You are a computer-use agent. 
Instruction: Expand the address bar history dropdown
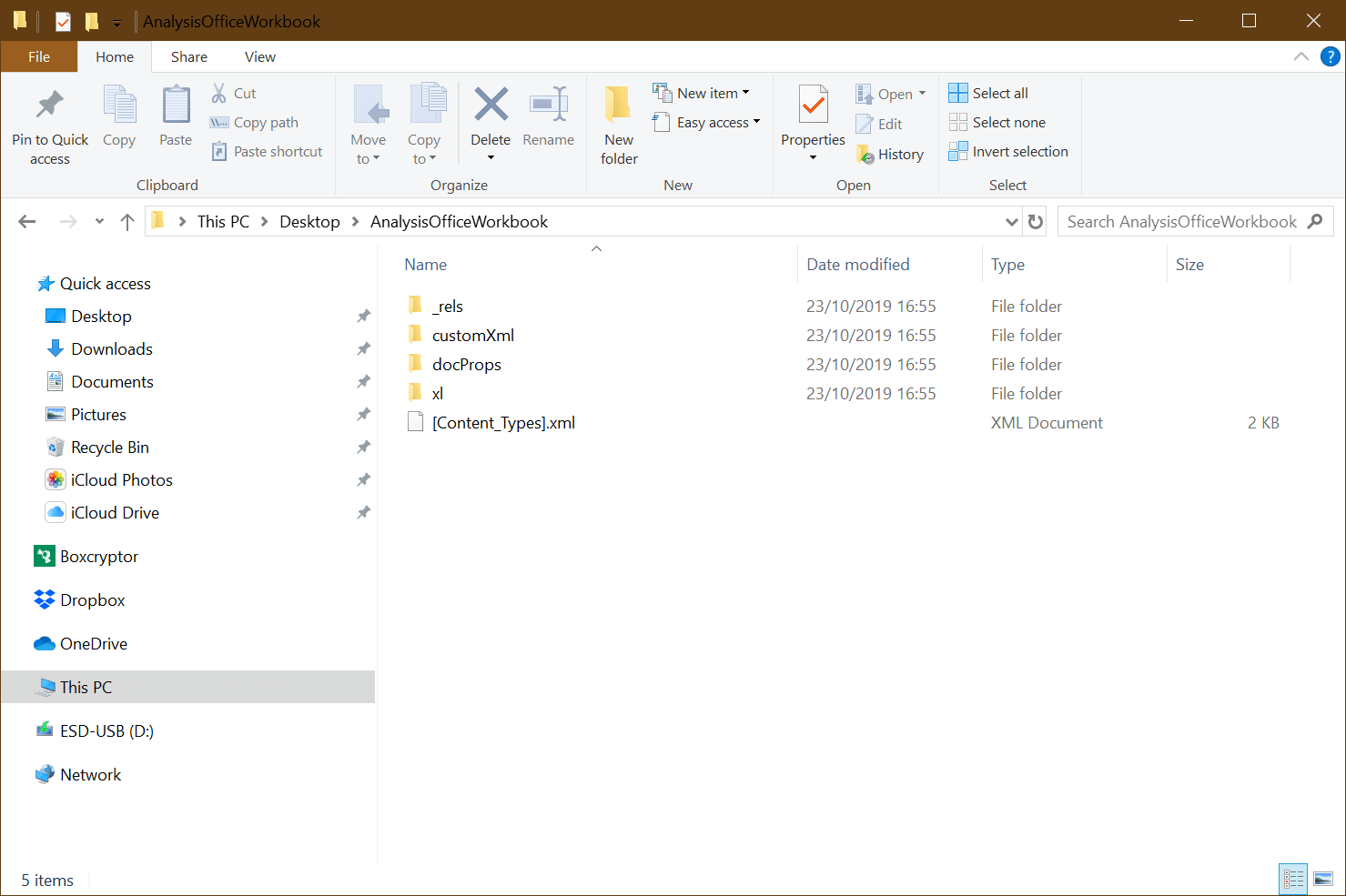click(1011, 221)
